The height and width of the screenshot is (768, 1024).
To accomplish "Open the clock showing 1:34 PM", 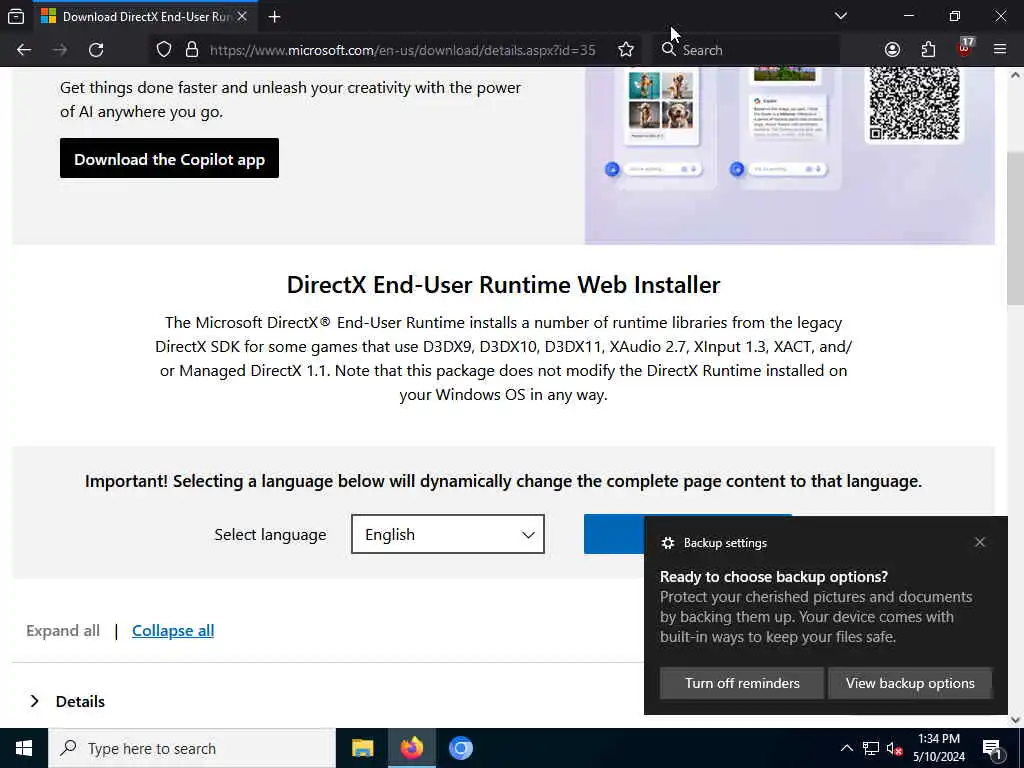I will pos(938,748).
